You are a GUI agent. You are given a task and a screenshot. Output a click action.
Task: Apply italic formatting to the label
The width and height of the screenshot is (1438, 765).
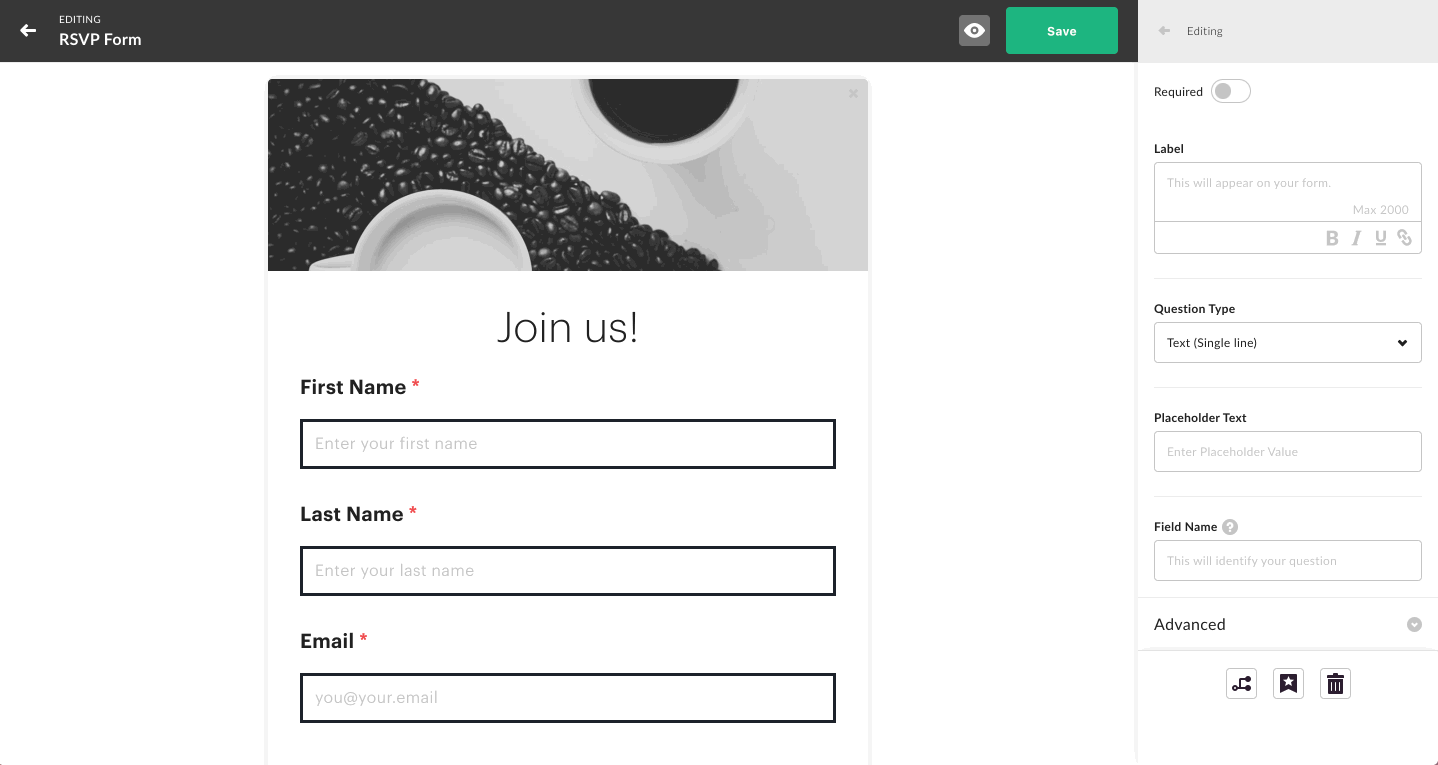pyautogui.click(x=1357, y=238)
